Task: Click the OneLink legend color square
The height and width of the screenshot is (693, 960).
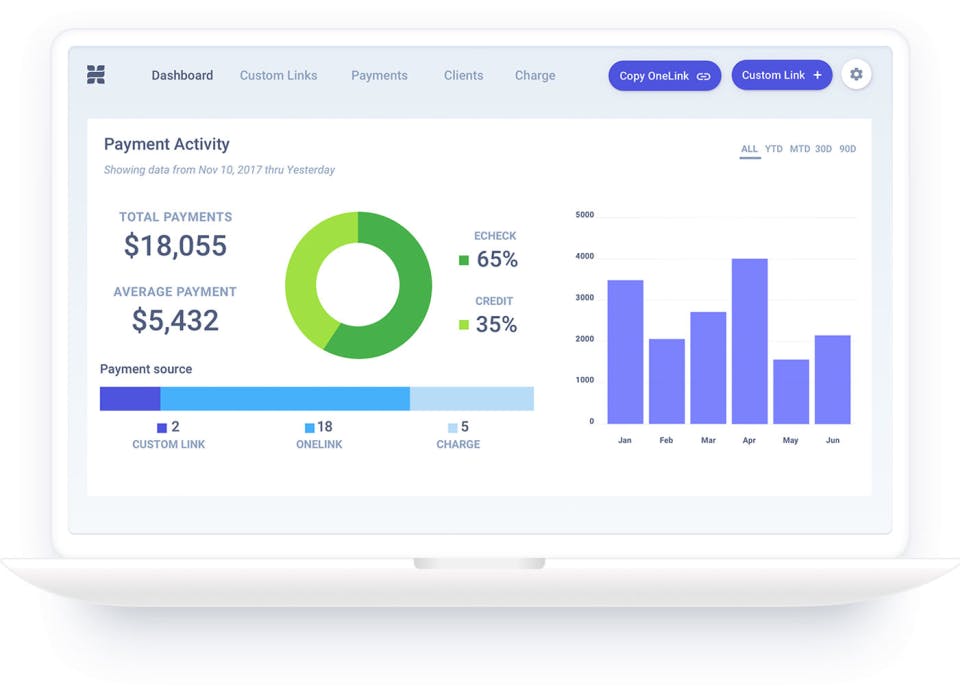Action: 310,428
